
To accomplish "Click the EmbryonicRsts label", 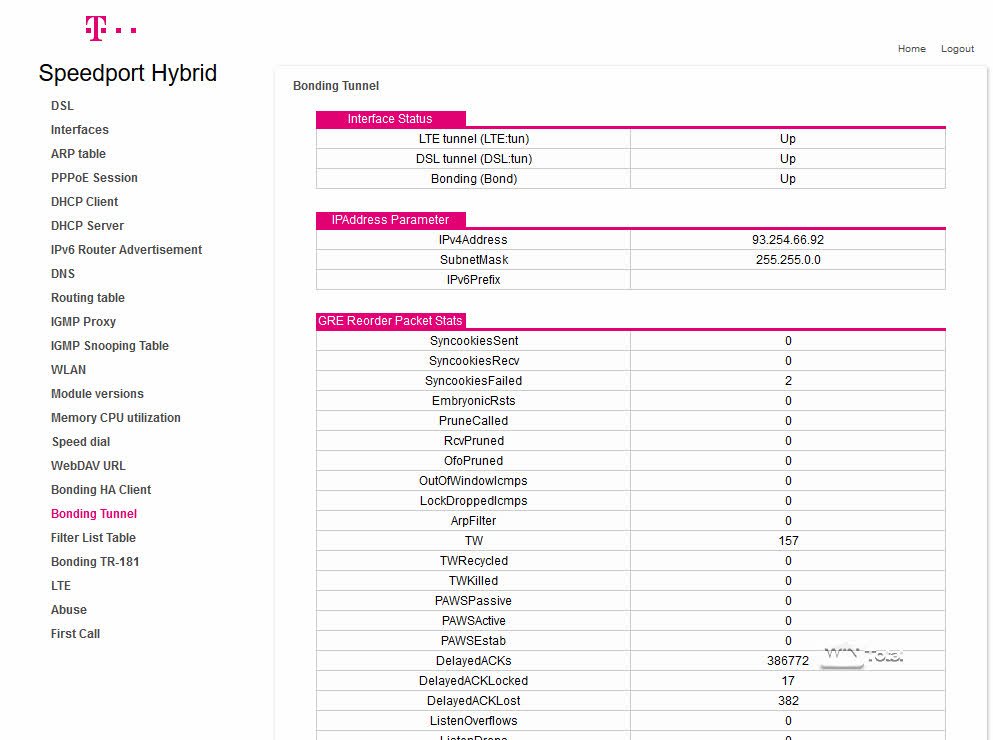I will (x=474, y=401).
